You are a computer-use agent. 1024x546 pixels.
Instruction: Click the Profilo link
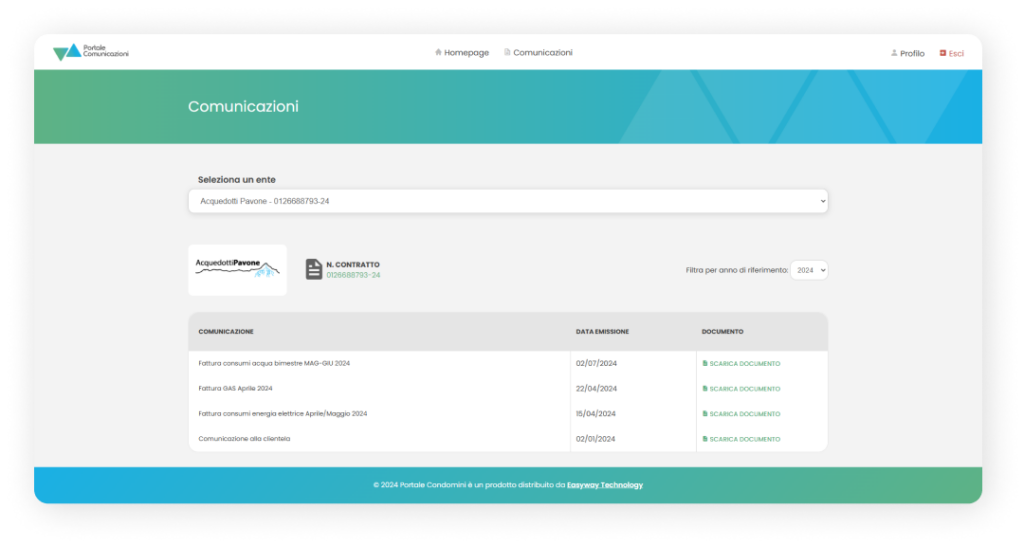[x=912, y=53]
